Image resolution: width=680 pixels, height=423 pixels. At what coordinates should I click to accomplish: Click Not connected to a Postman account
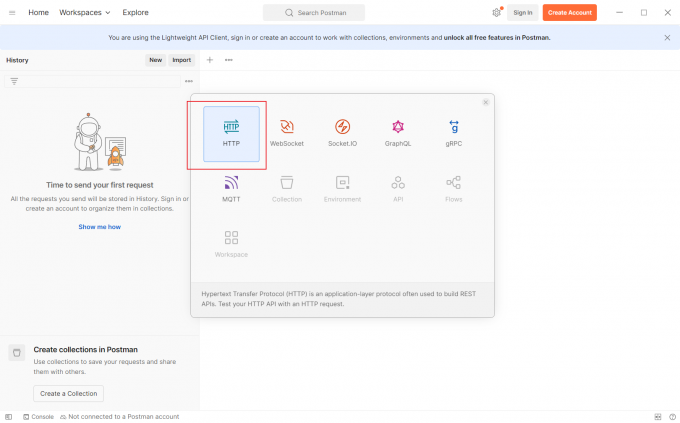[x=120, y=416]
